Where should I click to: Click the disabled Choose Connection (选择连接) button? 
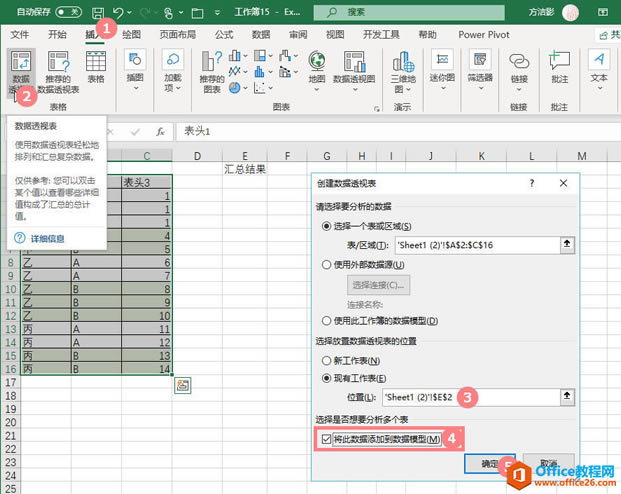379,285
